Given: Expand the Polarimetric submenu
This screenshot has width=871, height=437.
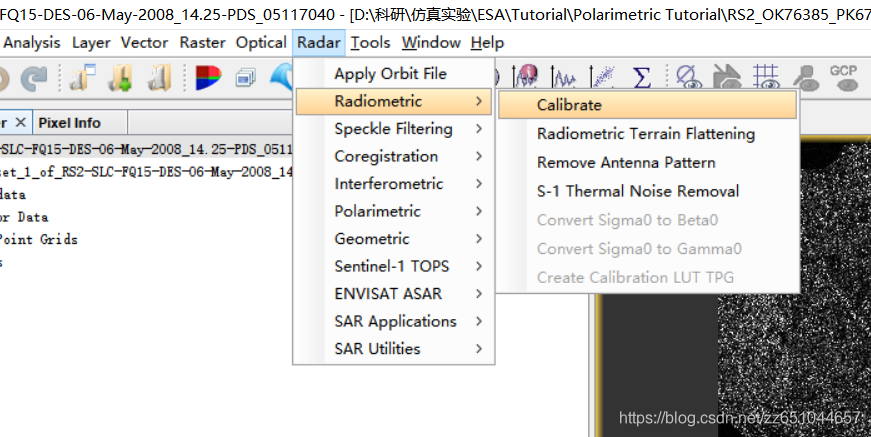Looking at the screenshot, I should [x=394, y=211].
